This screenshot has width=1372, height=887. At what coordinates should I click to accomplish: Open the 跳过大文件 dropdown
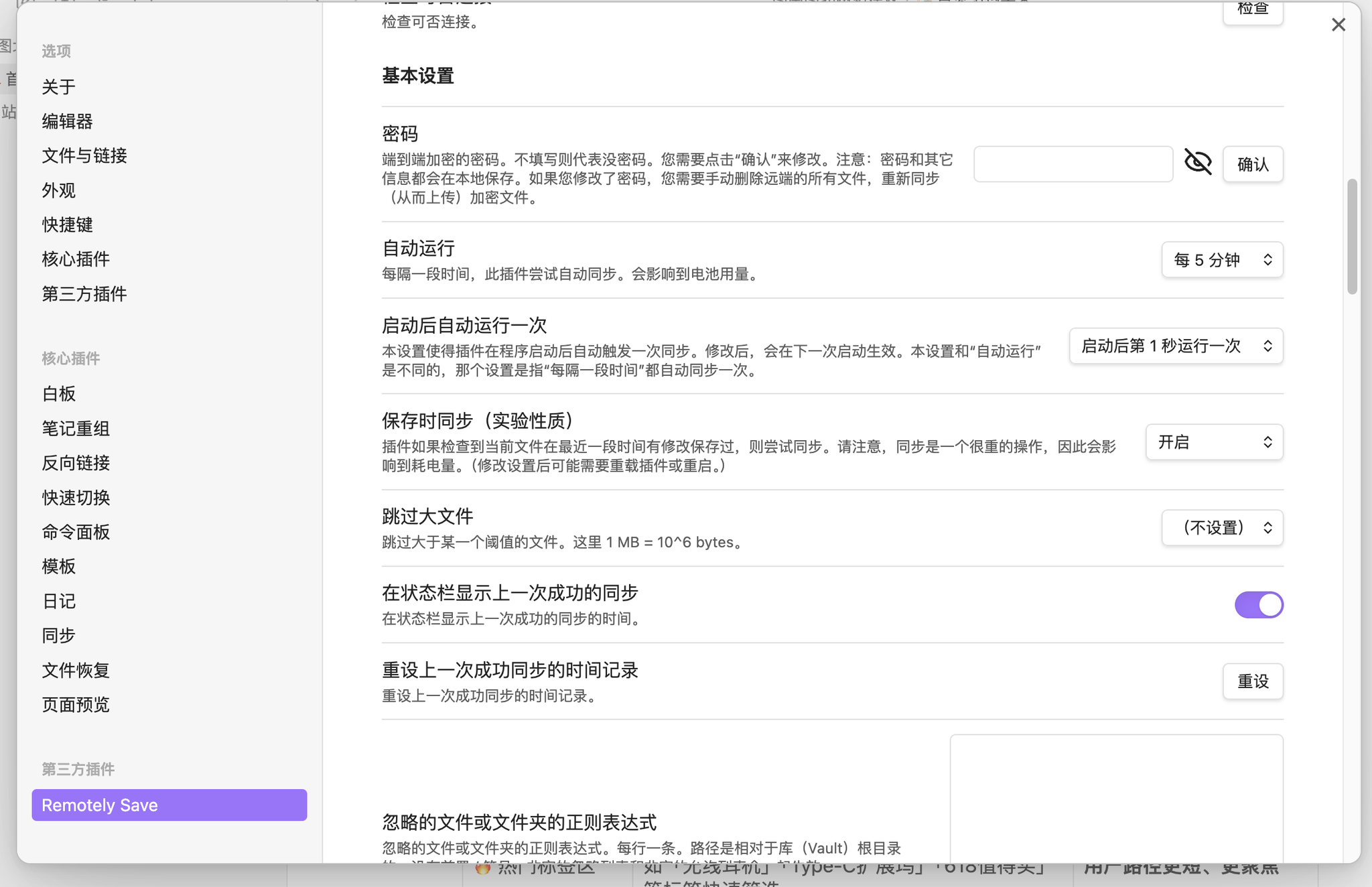(1222, 528)
